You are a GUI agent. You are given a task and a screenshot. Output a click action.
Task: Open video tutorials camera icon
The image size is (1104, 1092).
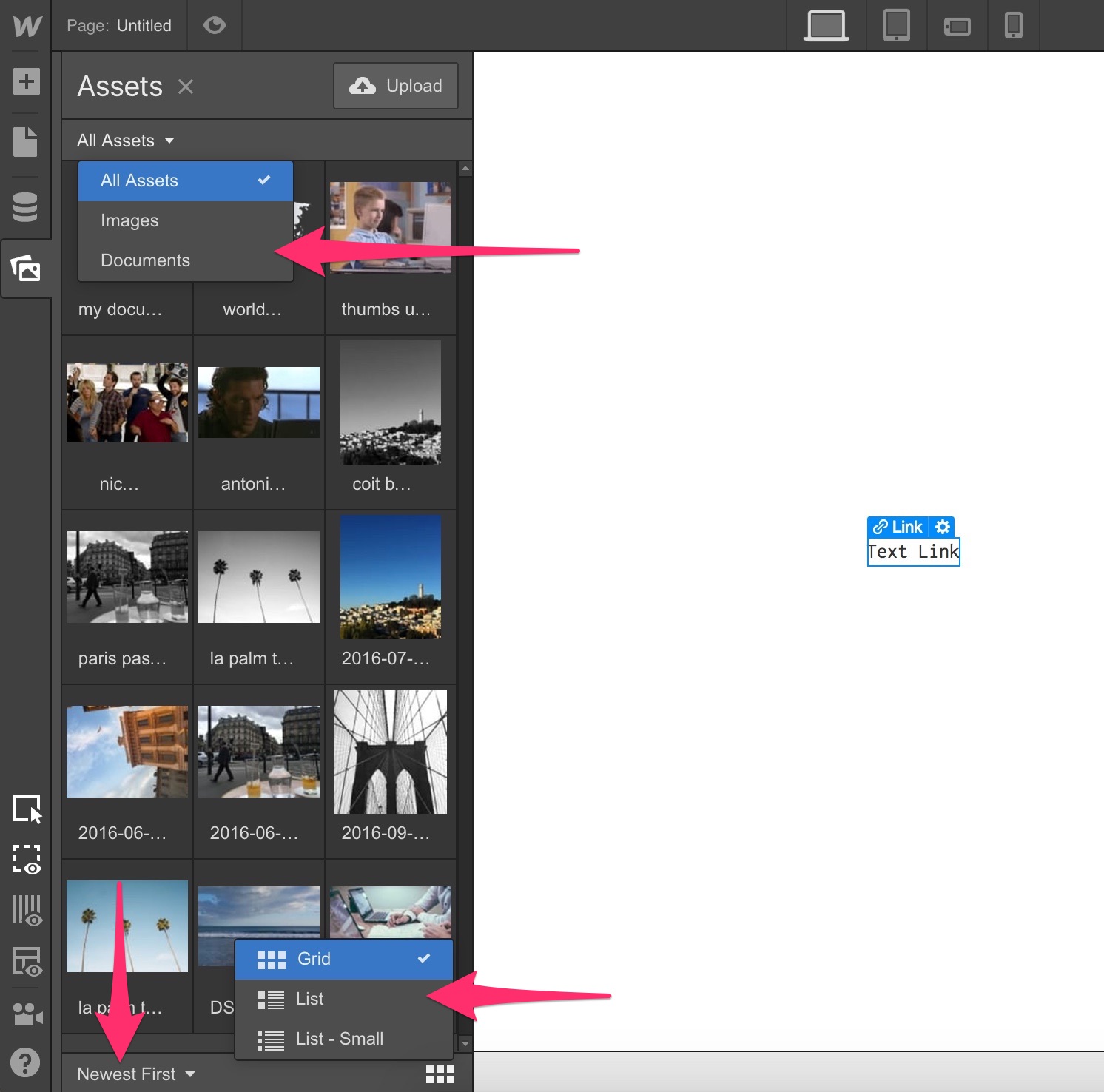(27, 1014)
